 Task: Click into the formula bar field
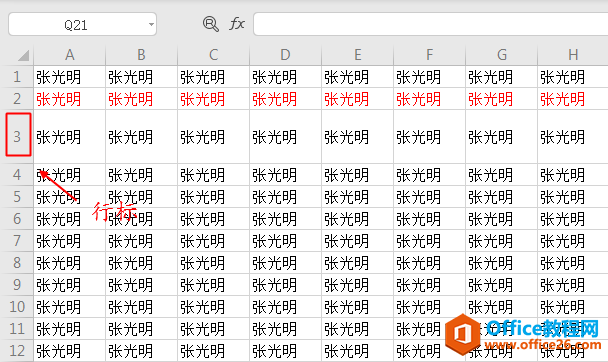(x=430, y=24)
